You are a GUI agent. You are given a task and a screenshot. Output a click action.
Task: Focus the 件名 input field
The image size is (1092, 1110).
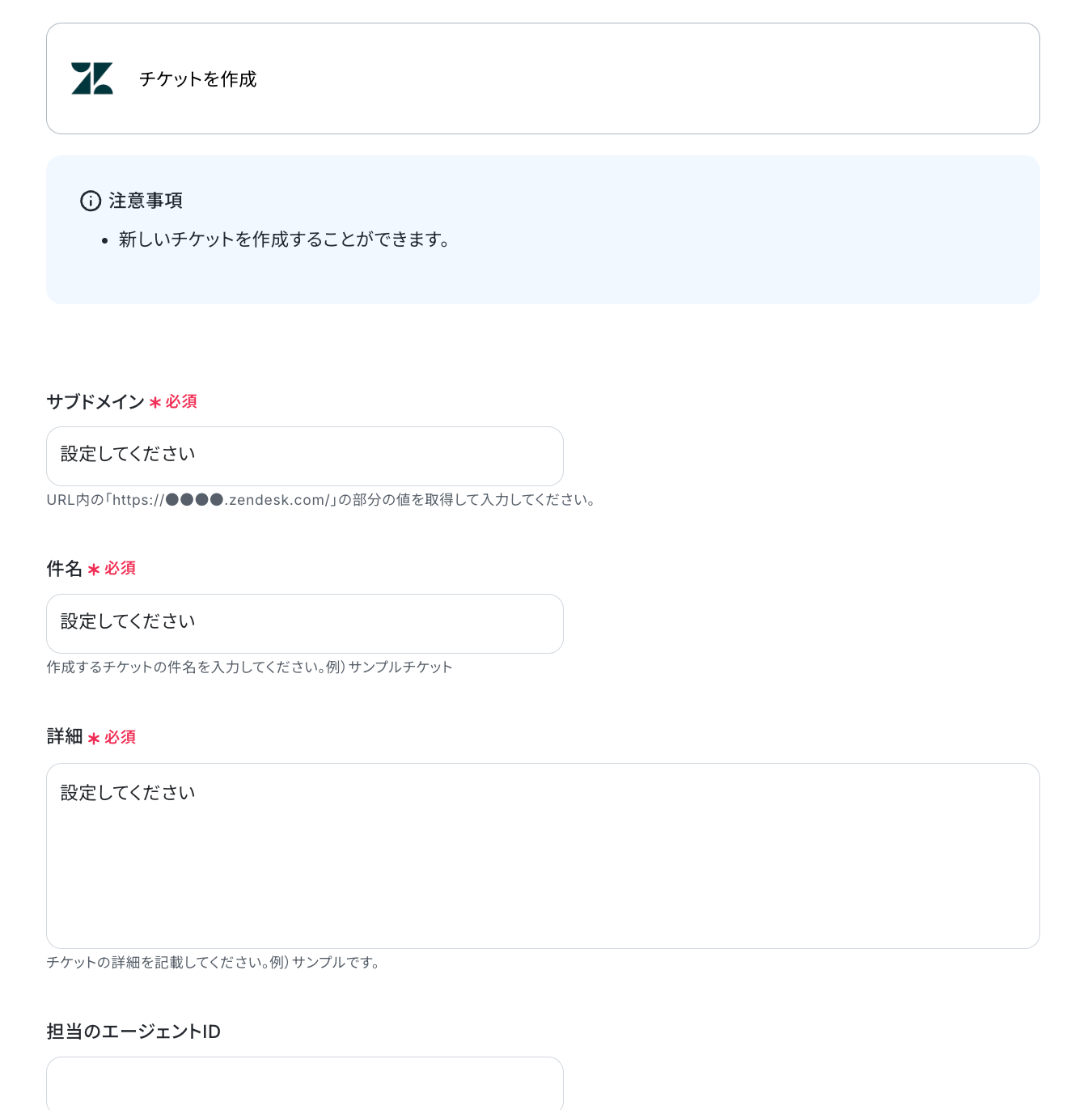305,624
